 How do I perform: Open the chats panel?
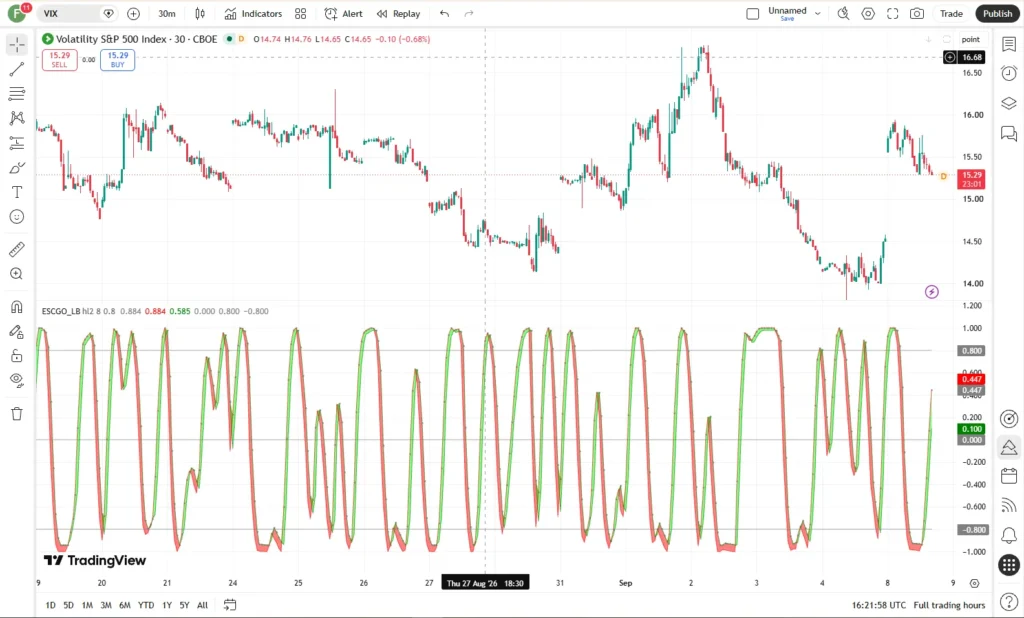[x=1009, y=134]
